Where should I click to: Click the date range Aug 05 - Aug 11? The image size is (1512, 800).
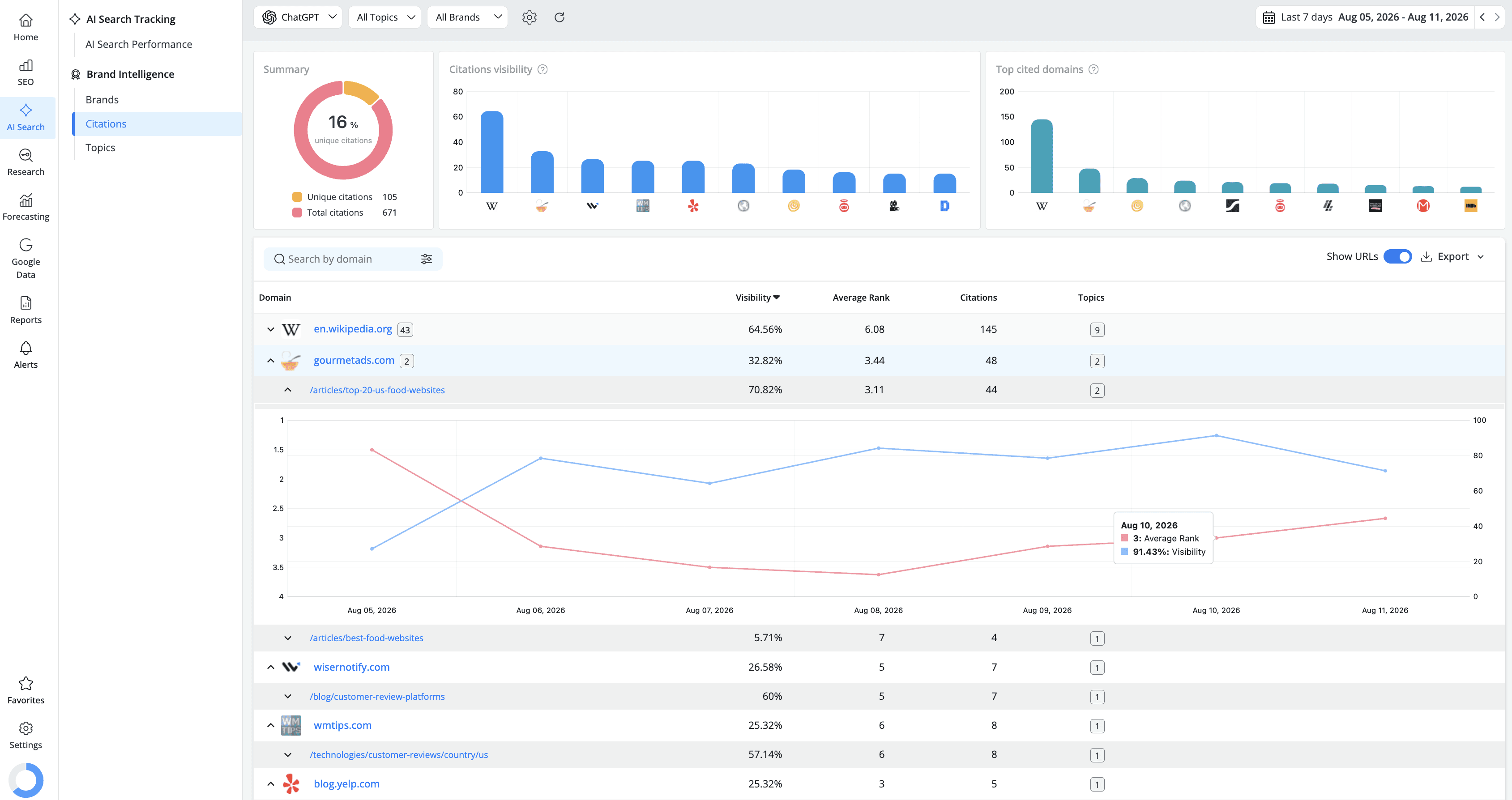click(x=1403, y=17)
